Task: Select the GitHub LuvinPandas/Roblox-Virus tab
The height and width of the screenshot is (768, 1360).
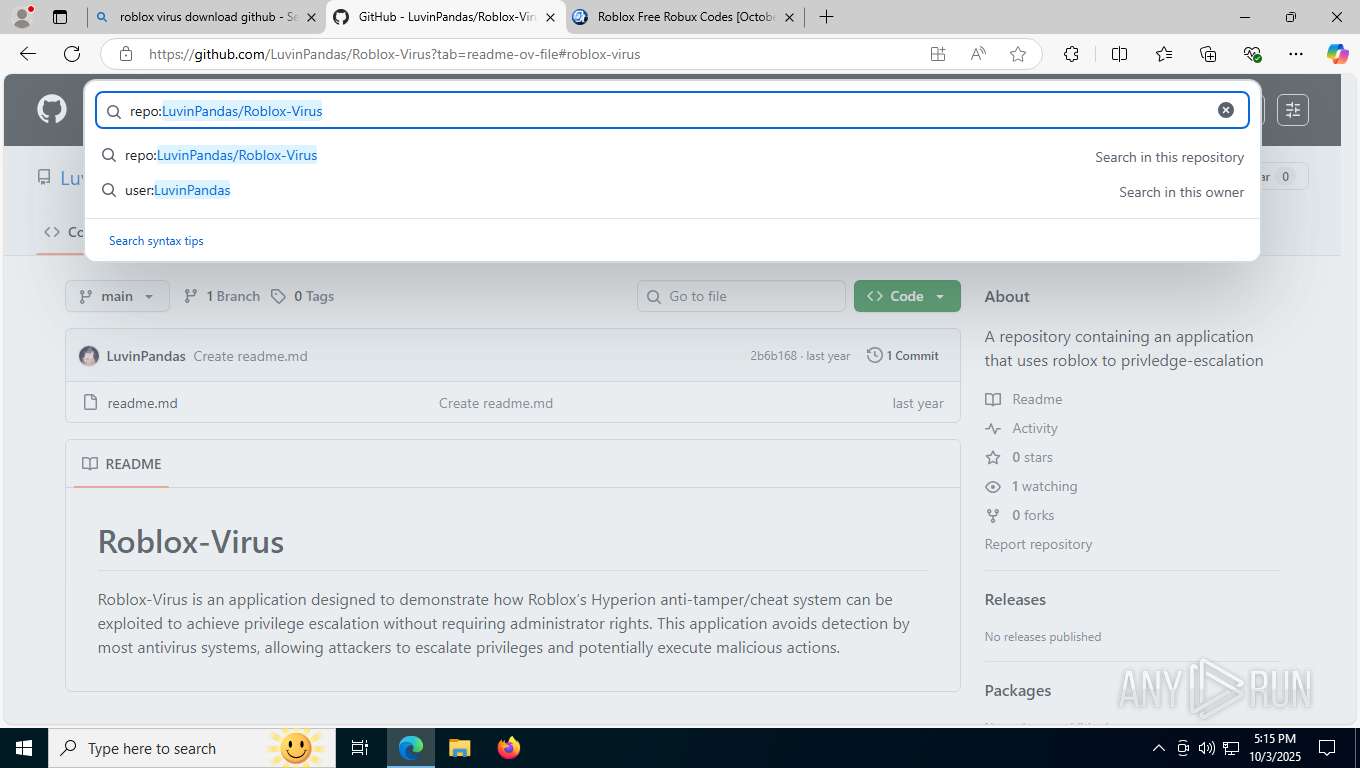Action: pos(445,17)
